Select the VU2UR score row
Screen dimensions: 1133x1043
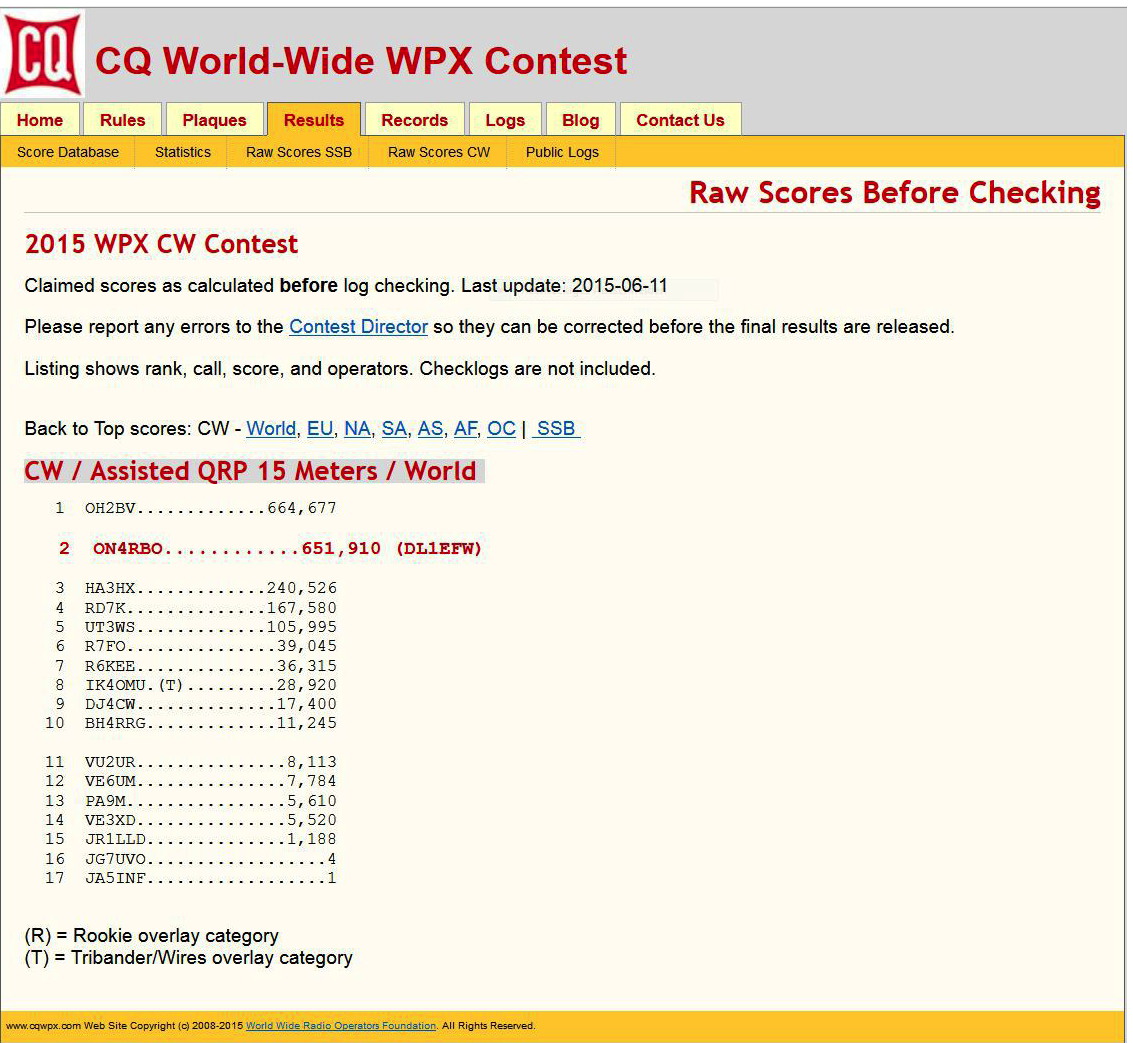(x=191, y=762)
